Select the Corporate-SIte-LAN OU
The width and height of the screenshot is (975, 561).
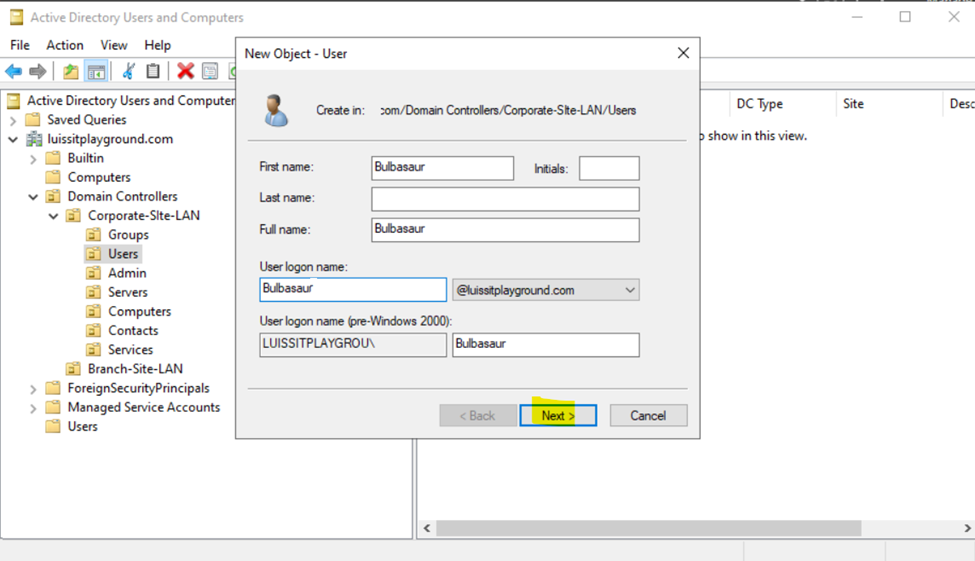click(144, 215)
